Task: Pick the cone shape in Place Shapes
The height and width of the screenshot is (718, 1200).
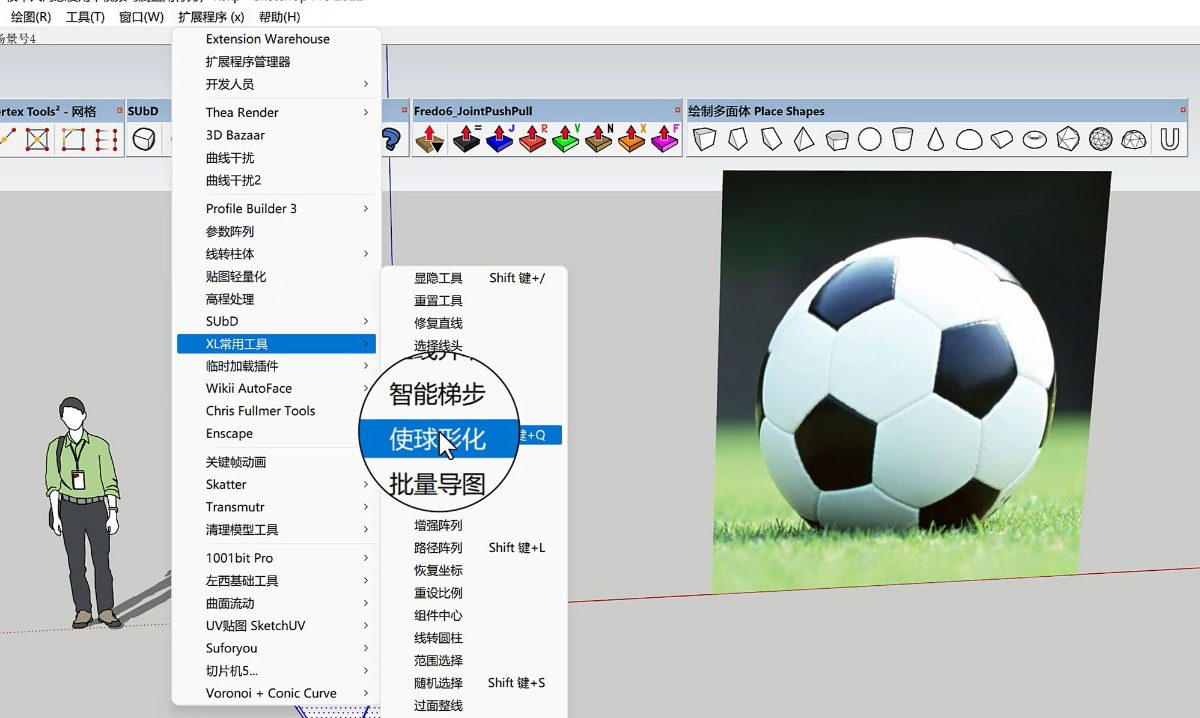Action: click(x=936, y=139)
